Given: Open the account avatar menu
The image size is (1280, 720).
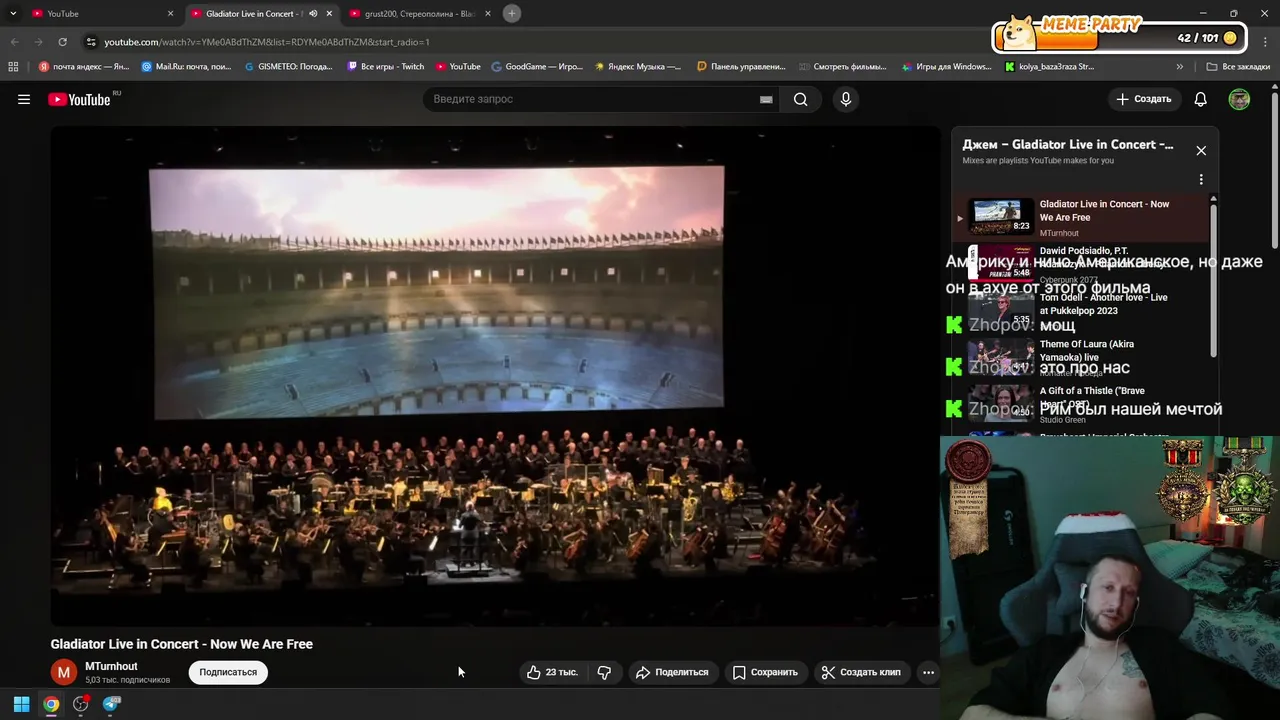Looking at the screenshot, I should (1239, 99).
